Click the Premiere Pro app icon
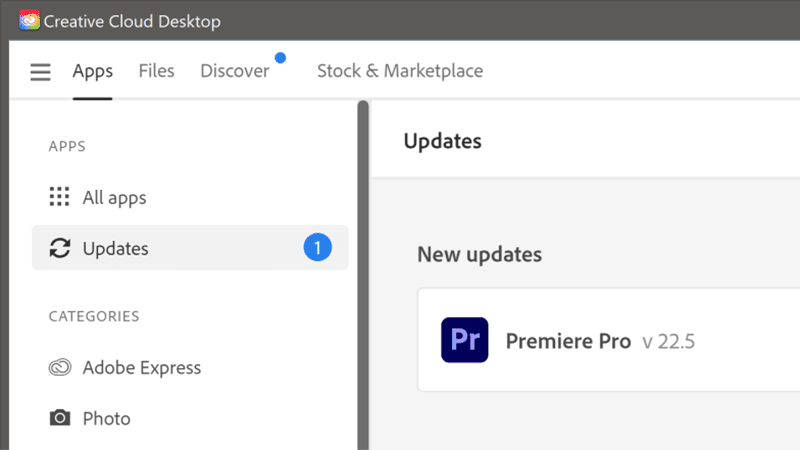The height and width of the screenshot is (450, 800). [x=464, y=340]
